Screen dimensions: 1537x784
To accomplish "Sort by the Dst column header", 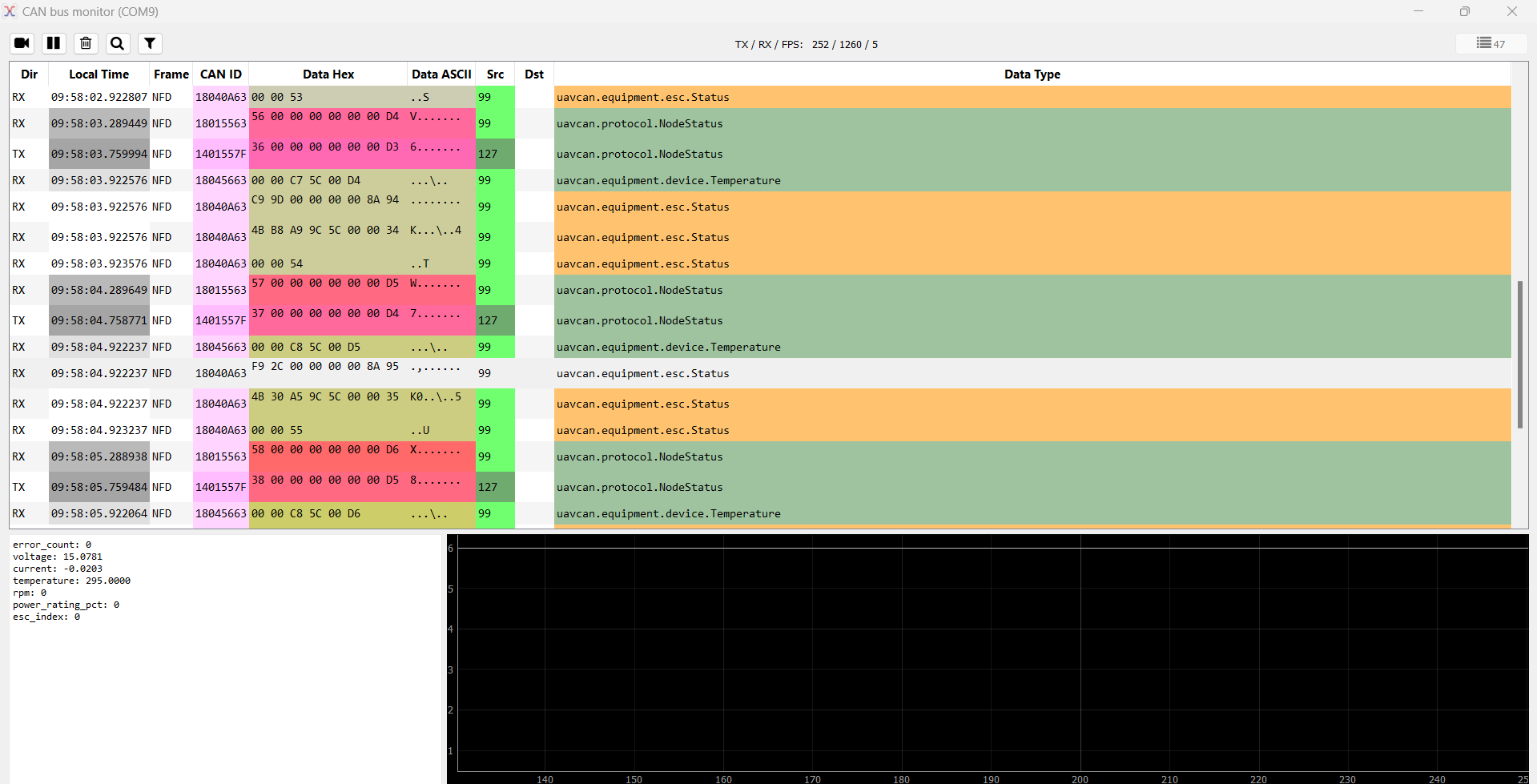I will coord(534,74).
